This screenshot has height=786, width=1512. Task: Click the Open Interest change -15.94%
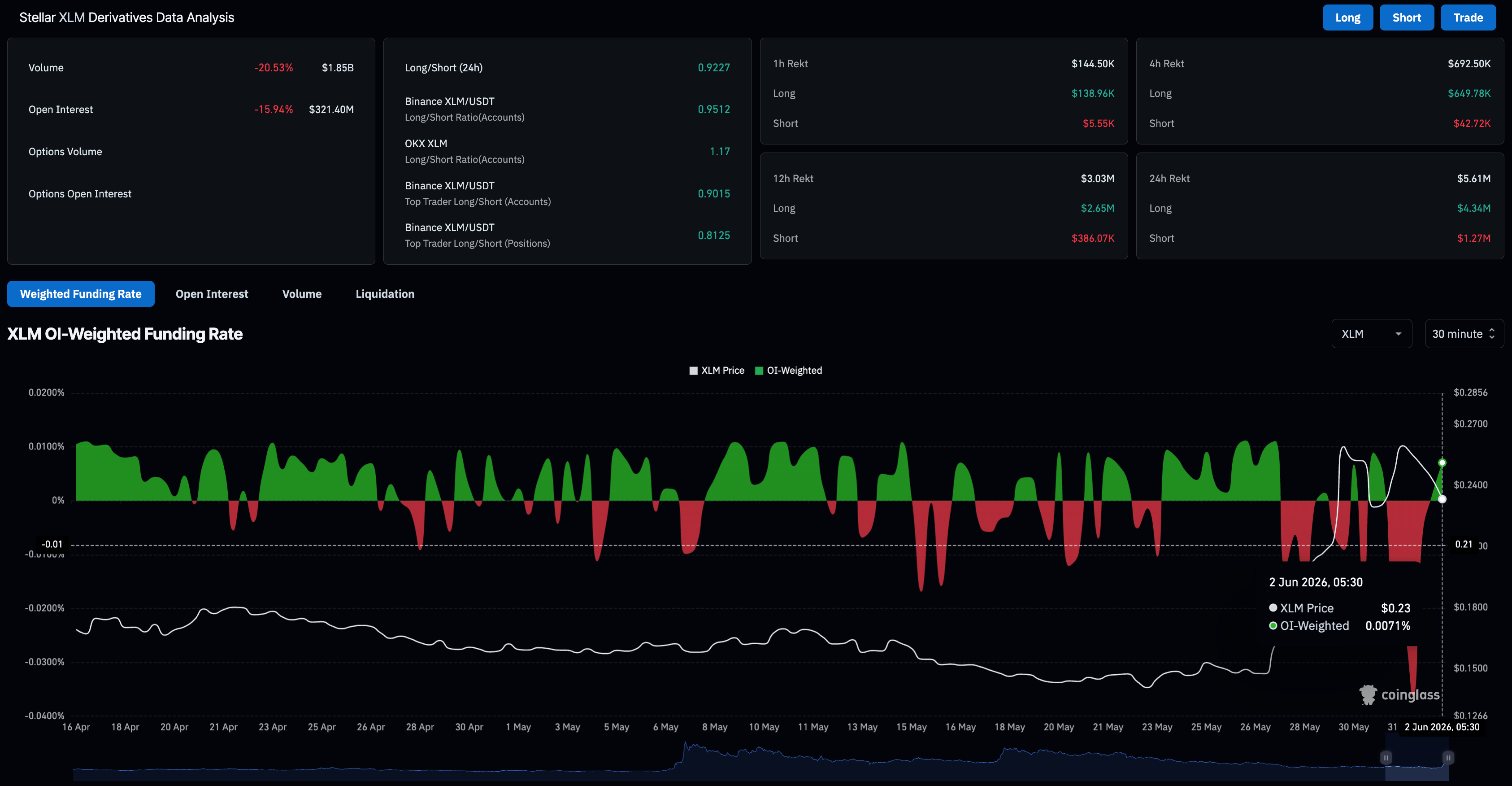[x=274, y=109]
